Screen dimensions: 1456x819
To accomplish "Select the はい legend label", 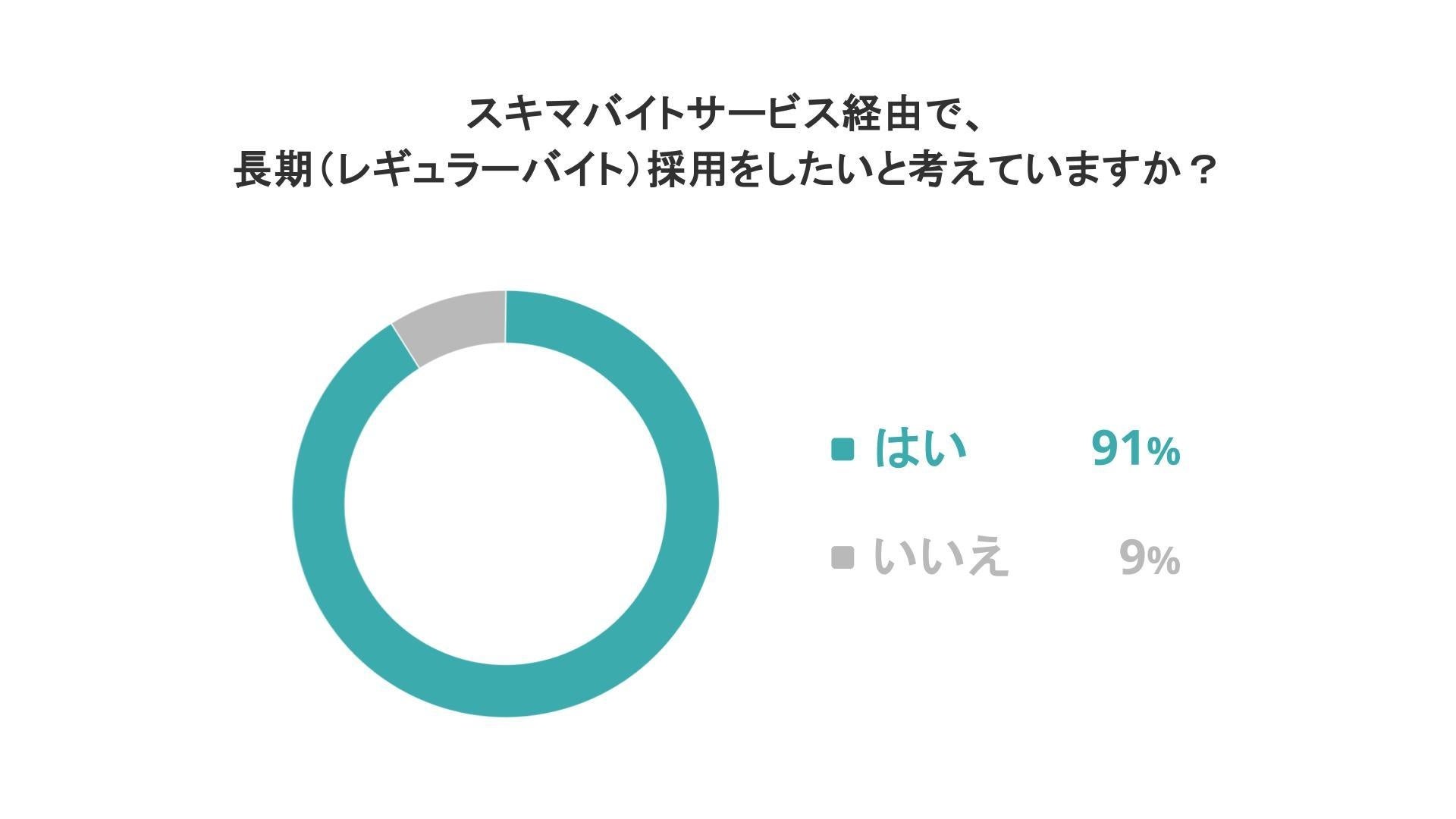I will pos(921,449).
